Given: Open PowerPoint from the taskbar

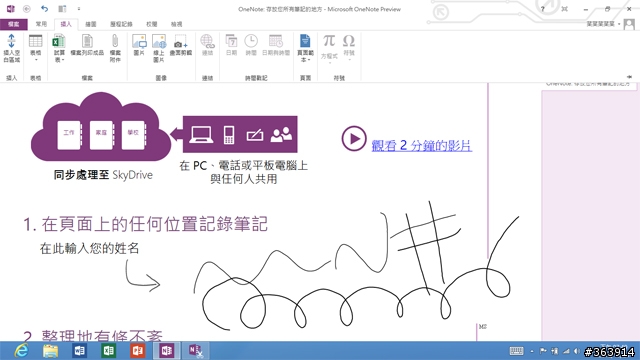Looking at the screenshot, I should [x=137, y=351].
